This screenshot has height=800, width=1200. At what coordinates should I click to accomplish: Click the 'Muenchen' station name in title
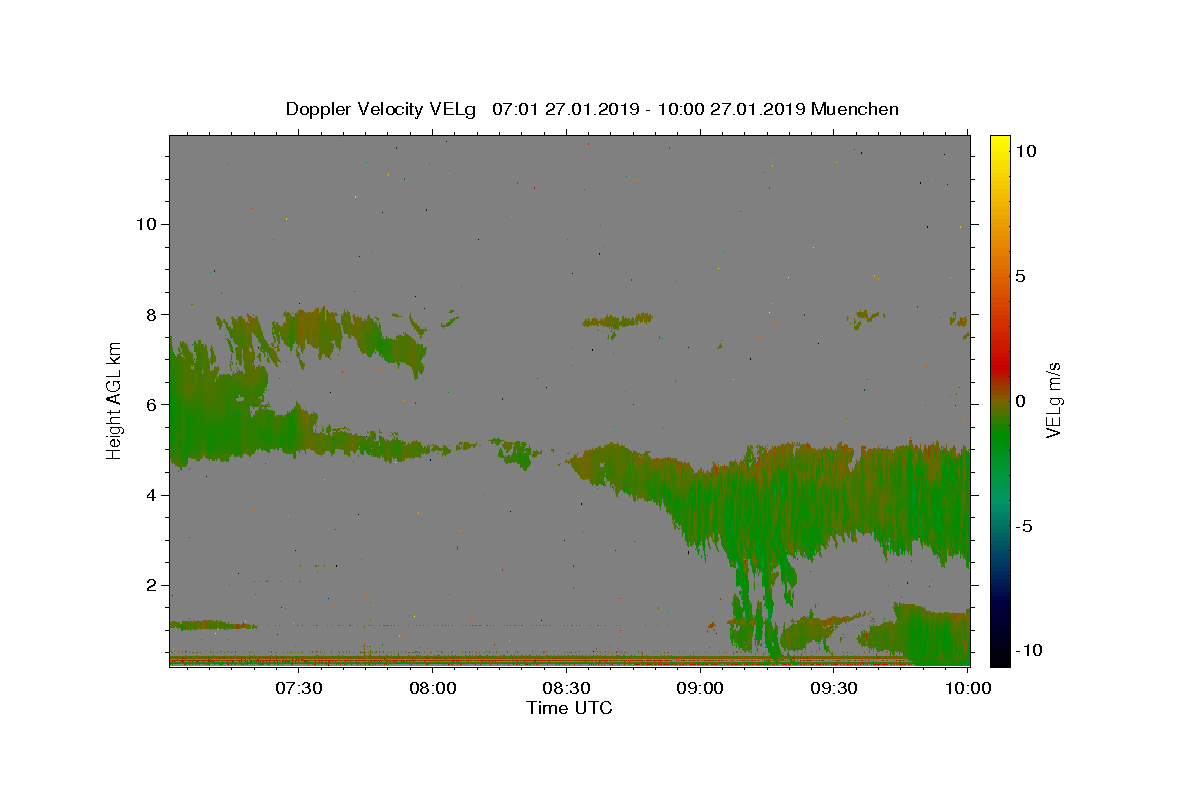pyautogui.click(x=855, y=109)
